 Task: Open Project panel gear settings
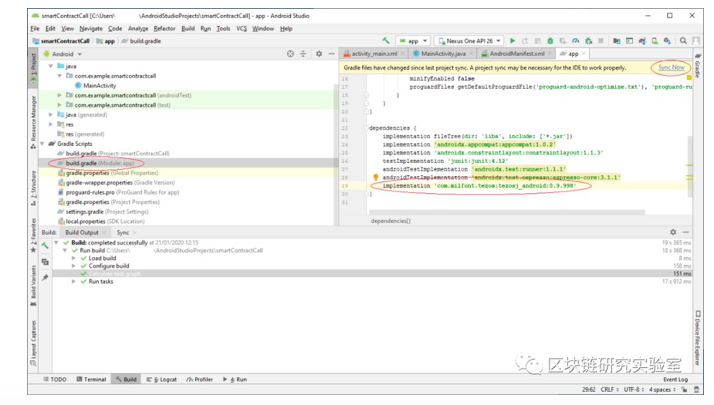click(x=319, y=54)
